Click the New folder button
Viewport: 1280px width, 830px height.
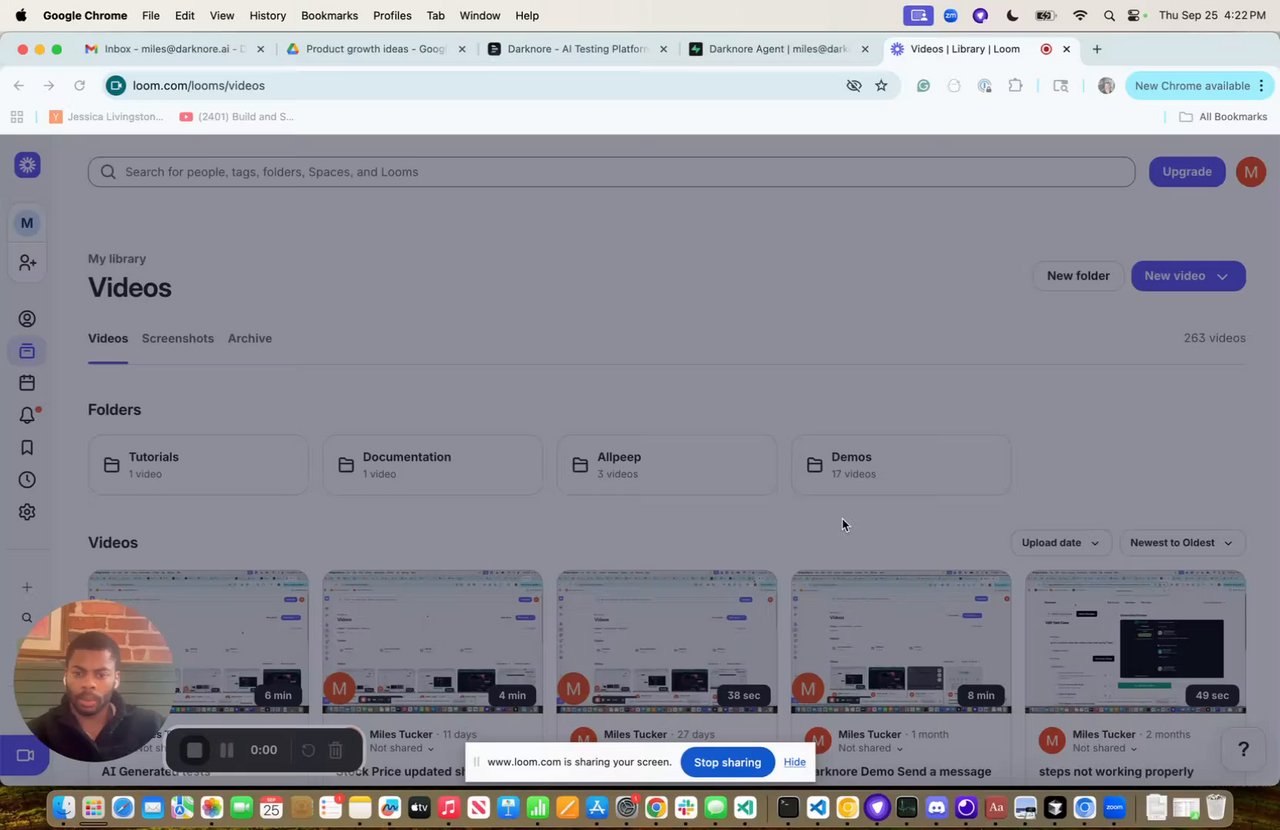(1078, 276)
